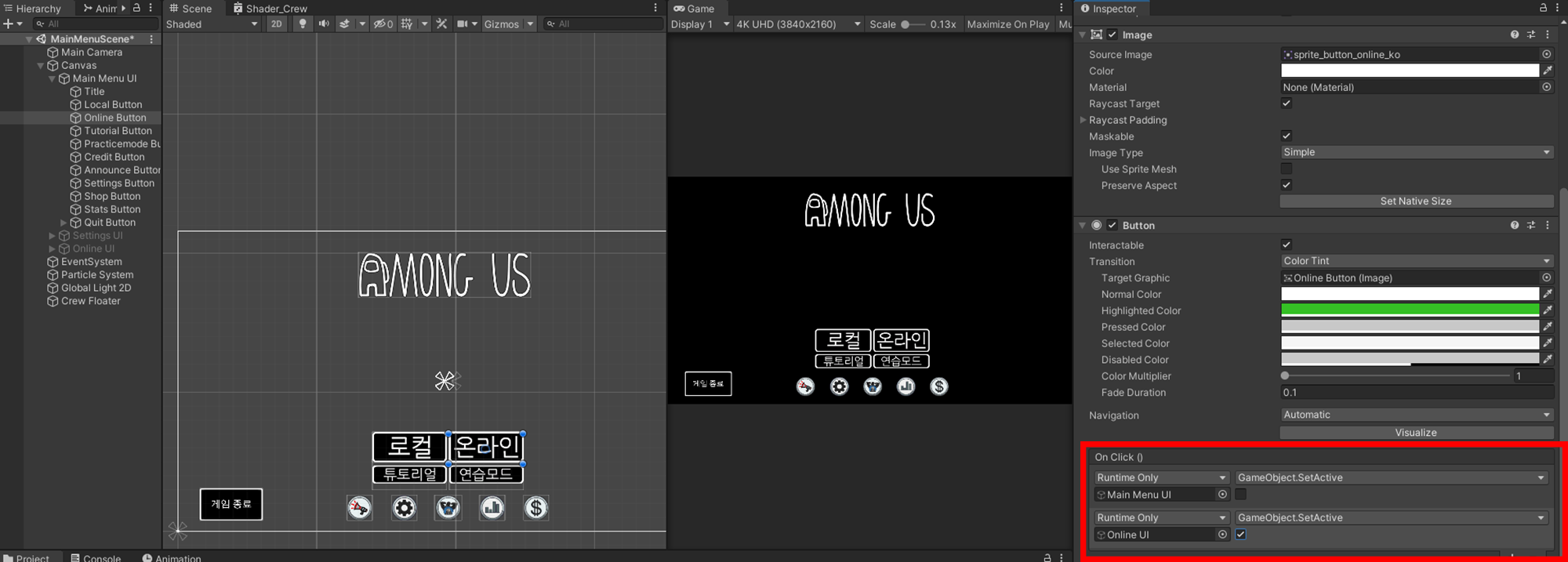Image resolution: width=1568 pixels, height=562 pixels.
Task: Open the Animation tab at bottom
Action: 172,557
